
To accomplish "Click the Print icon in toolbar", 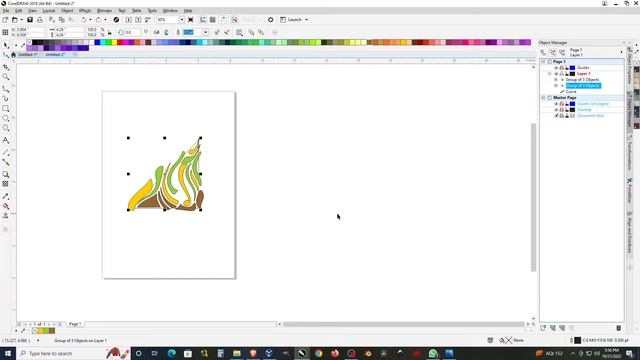I will point(40,20).
